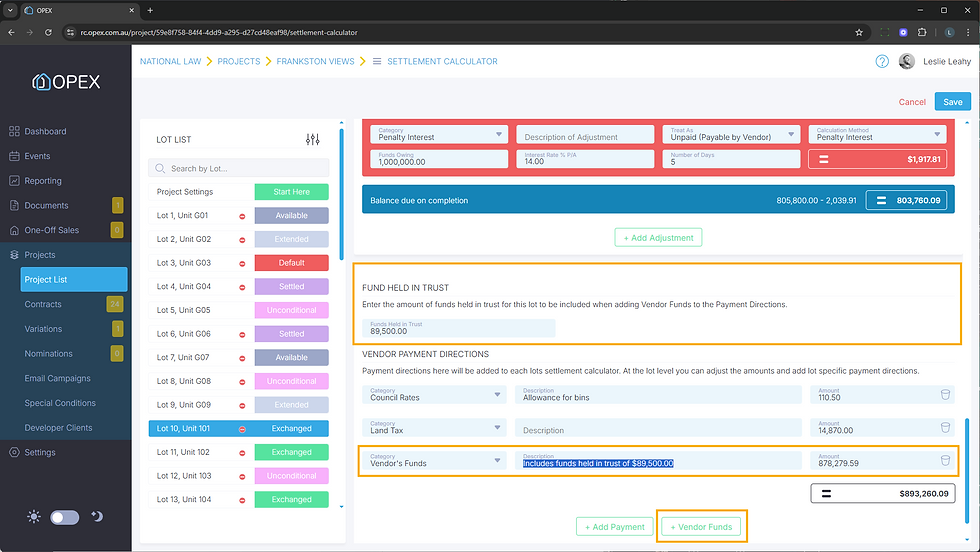Image resolution: width=980 pixels, height=552 pixels.
Task: Select Projects in the sidebar
Action: (x=39, y=254)
